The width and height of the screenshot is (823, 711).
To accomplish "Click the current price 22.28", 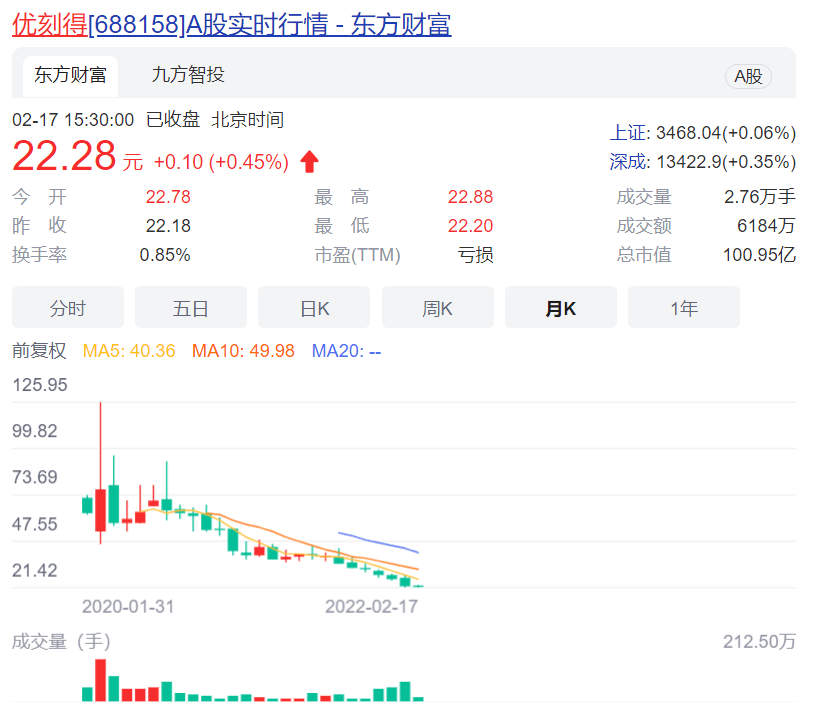I will [x=64, y=158].
